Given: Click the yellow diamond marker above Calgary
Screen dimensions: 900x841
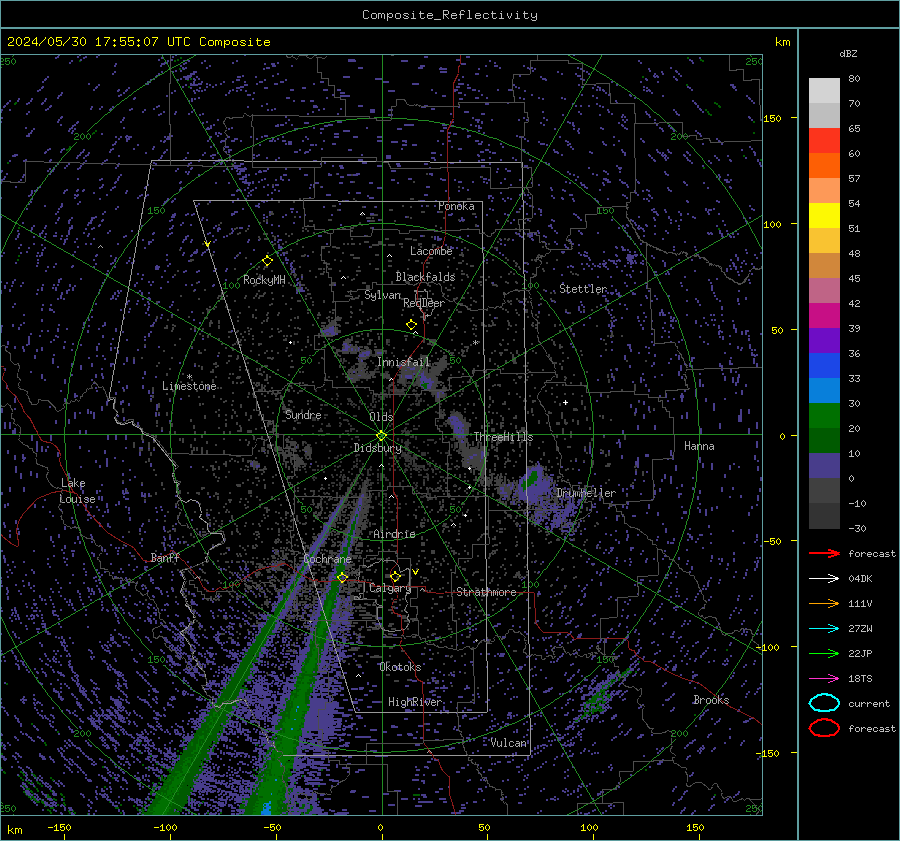Looking at the screenshot, I should pos(395,576).
